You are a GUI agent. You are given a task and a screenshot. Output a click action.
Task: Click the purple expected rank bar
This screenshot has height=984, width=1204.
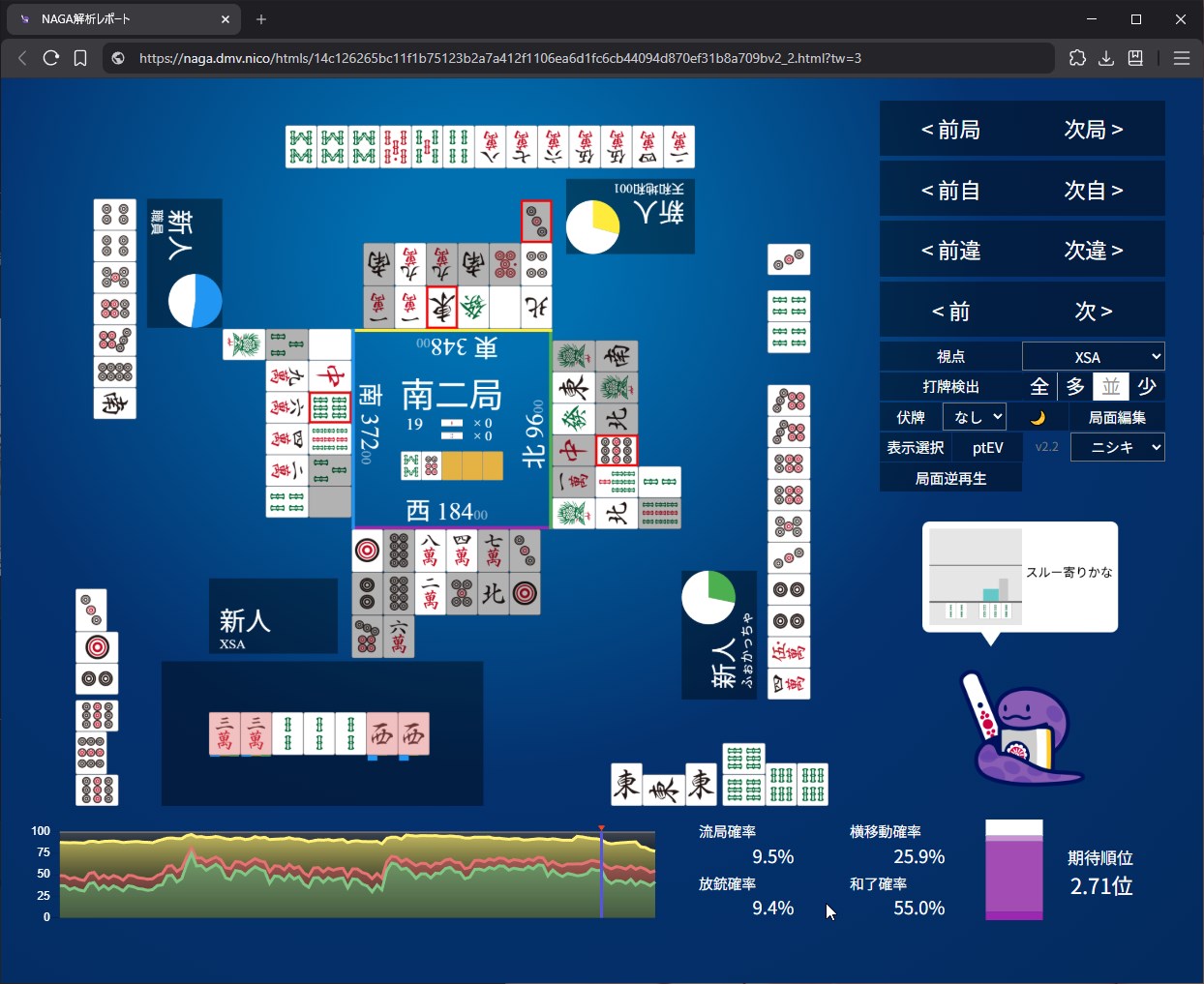(1013, 871)
